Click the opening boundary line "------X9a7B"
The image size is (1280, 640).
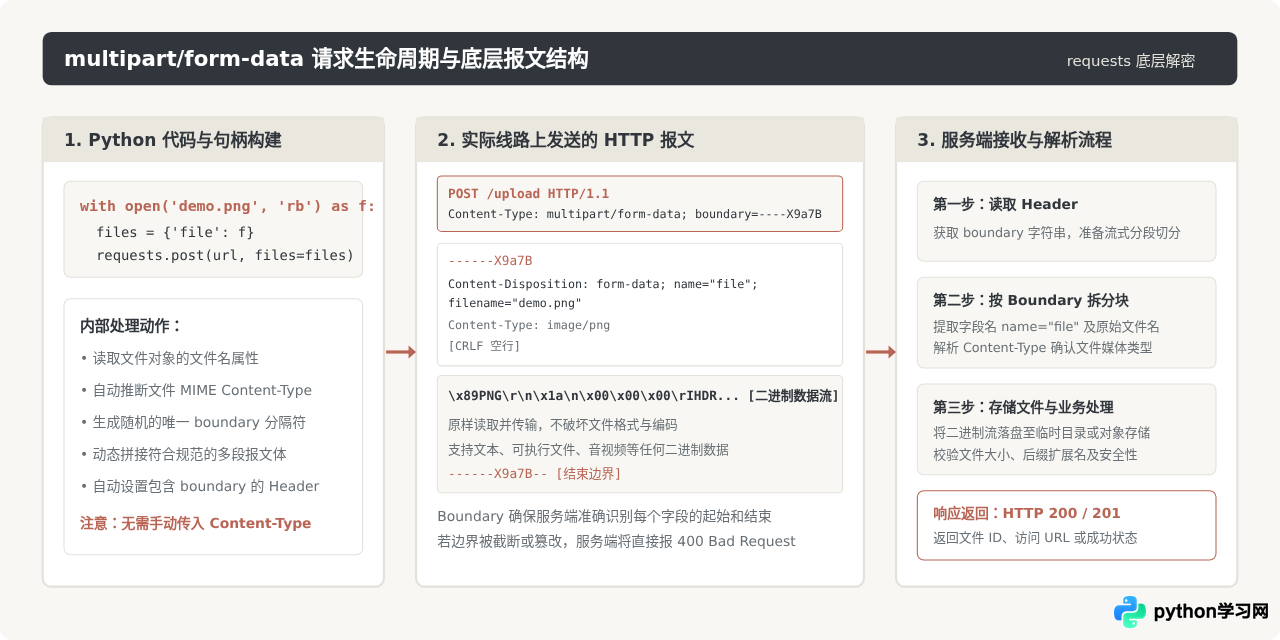pos(490,261)
